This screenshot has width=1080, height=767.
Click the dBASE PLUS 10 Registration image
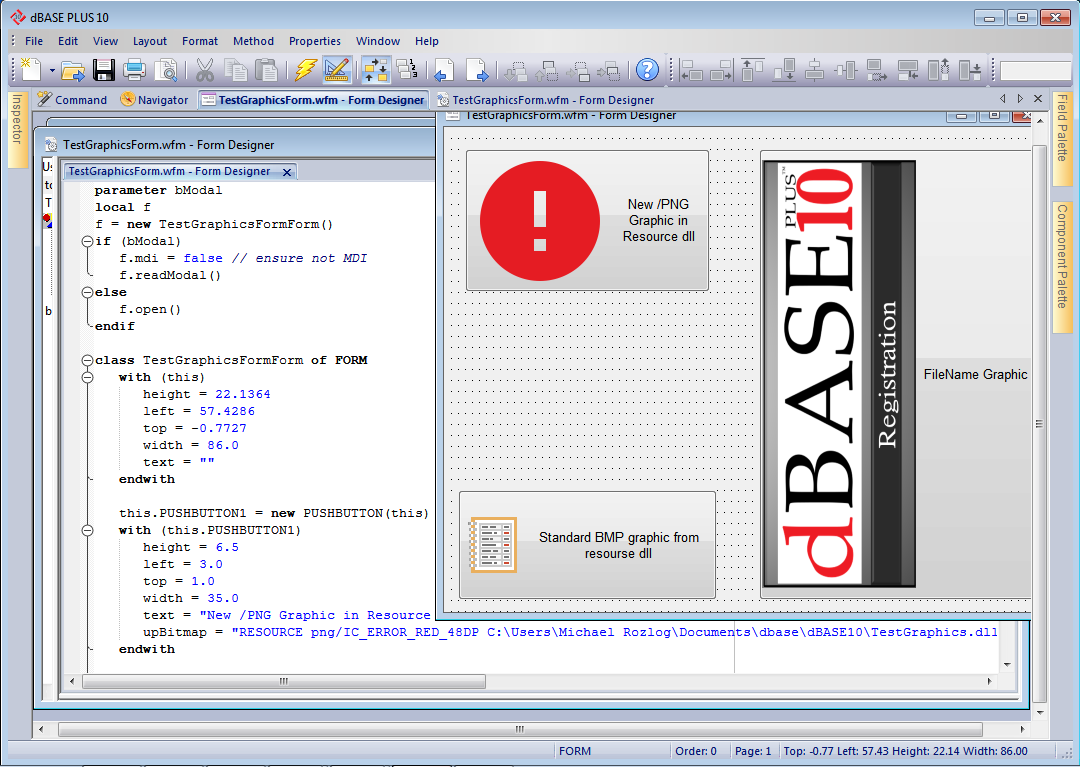(x=840, y=374)
